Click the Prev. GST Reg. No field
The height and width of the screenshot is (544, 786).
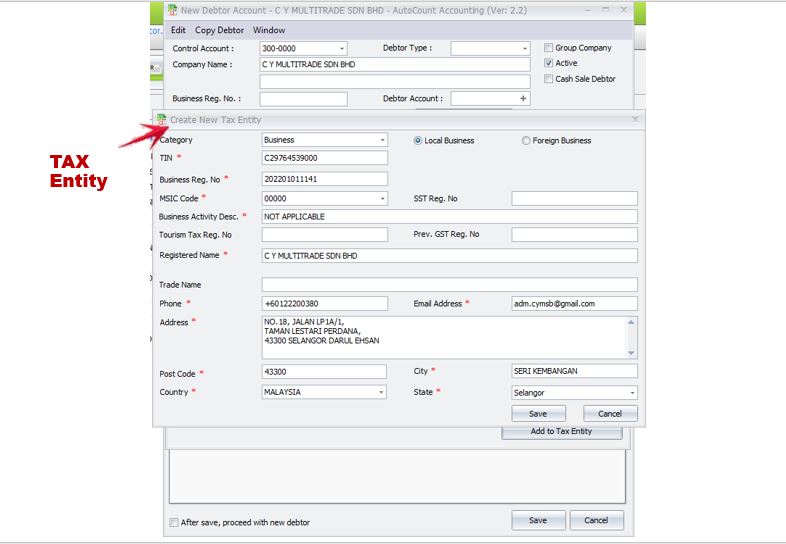[x=574, y=235]
